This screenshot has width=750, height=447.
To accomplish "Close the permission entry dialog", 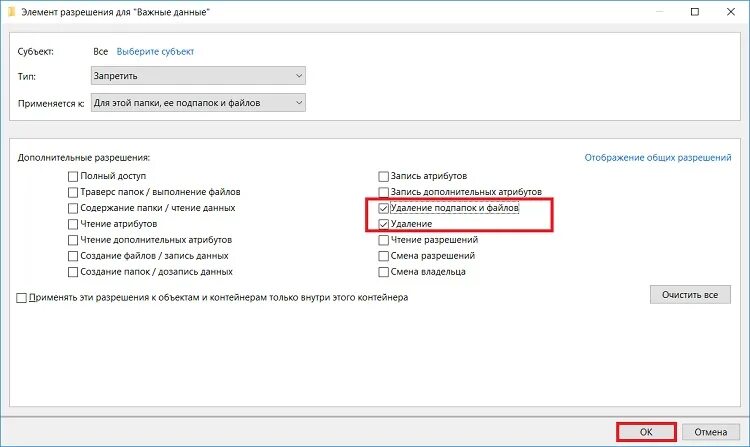I will pos(730,12).
